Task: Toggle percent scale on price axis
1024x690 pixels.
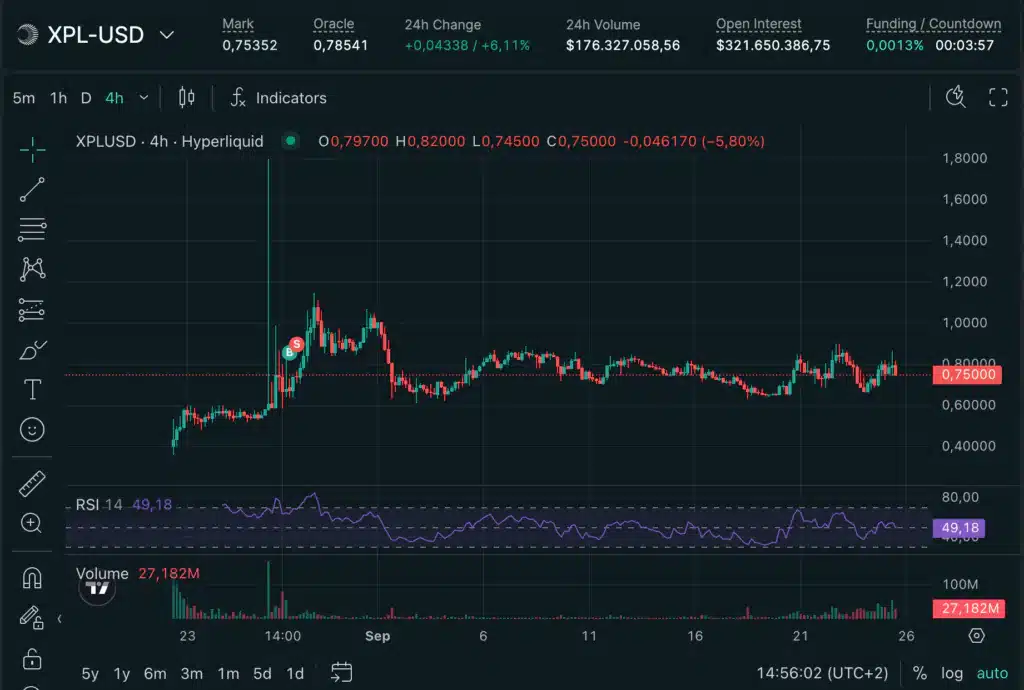Action: (x=919, y=673)
